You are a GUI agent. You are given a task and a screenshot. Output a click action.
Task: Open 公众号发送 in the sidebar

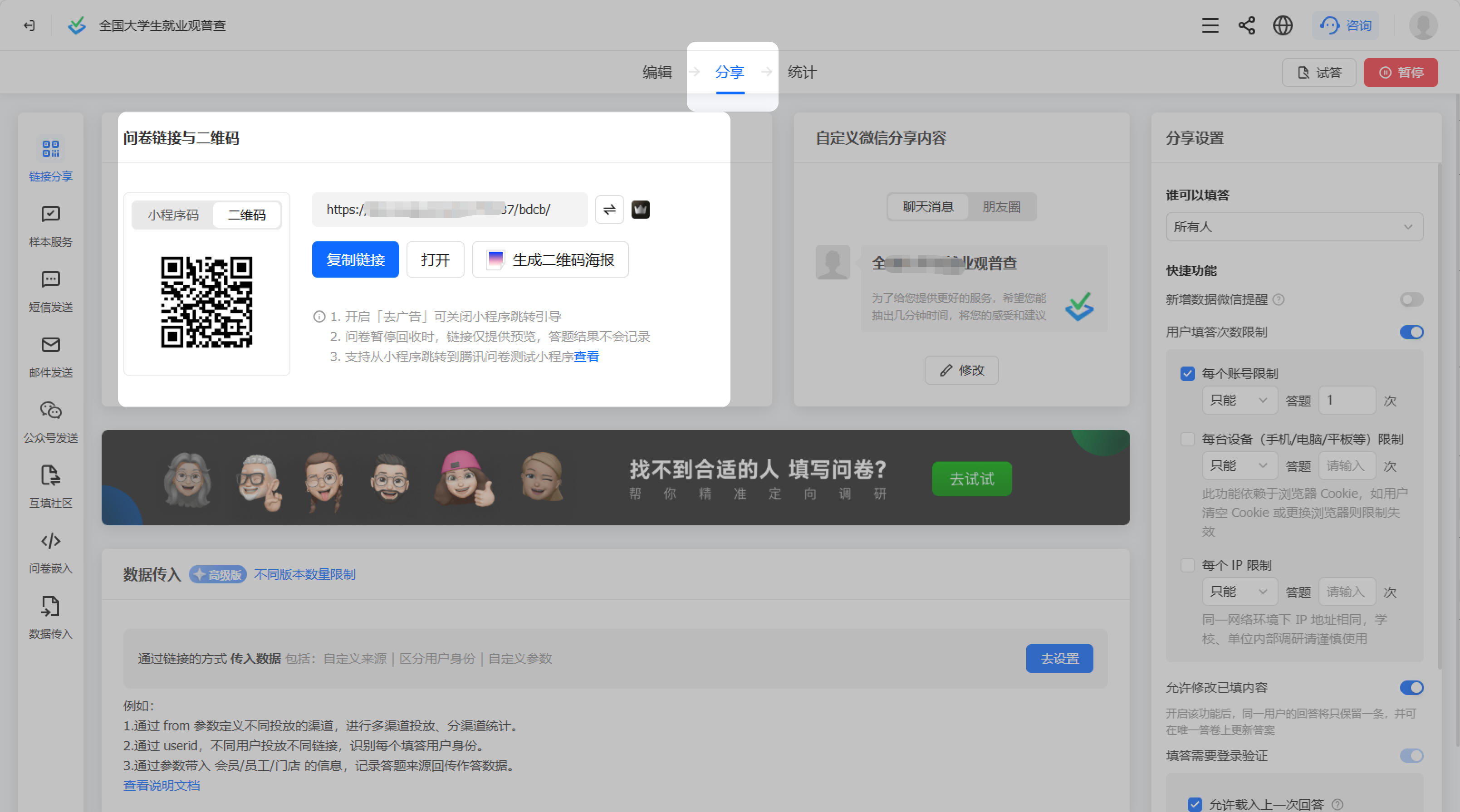coord(50,421)
